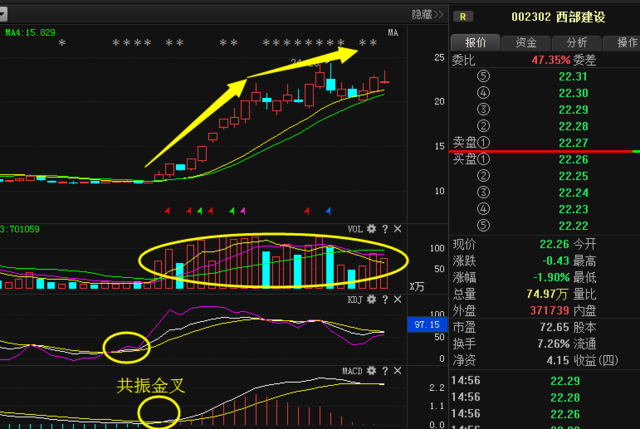Click 涨幅 value -1.90%

(x=551, y=278)
